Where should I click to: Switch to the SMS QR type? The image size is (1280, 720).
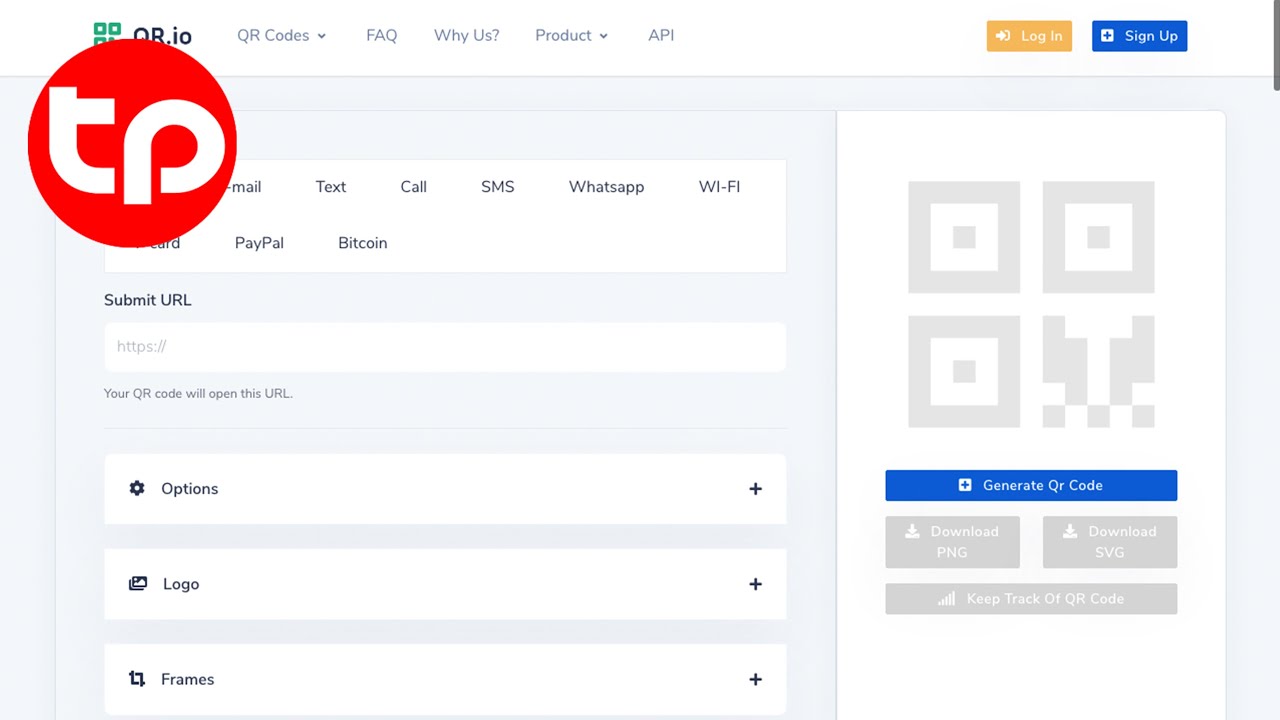point(497,187)
